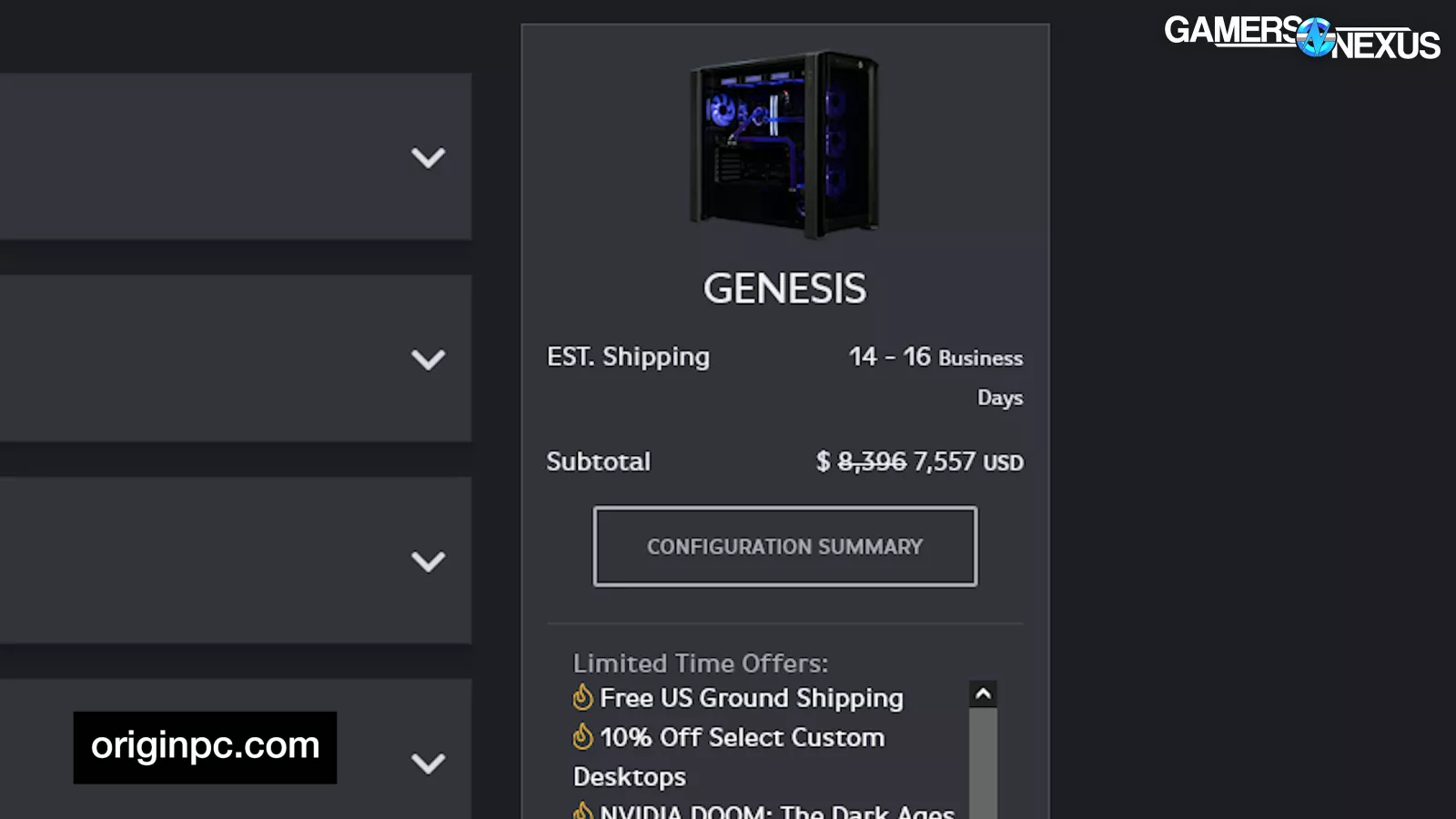This screenshot has width=1456, height=819.
Task: Click the discounted 7,557 USD subtotal
Action: point(967,462)
